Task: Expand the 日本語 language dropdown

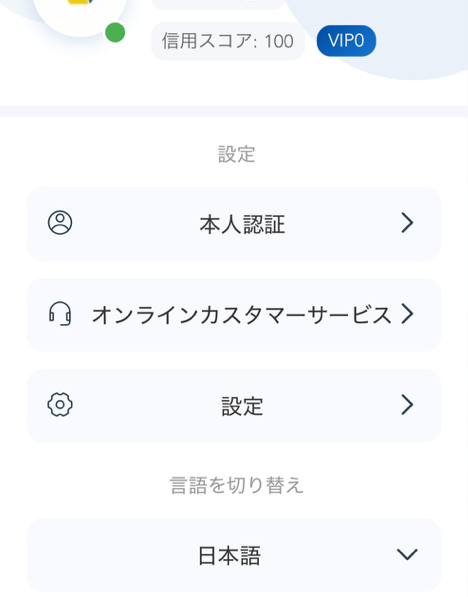Action: pyautogui.click(x=234, y=555)
